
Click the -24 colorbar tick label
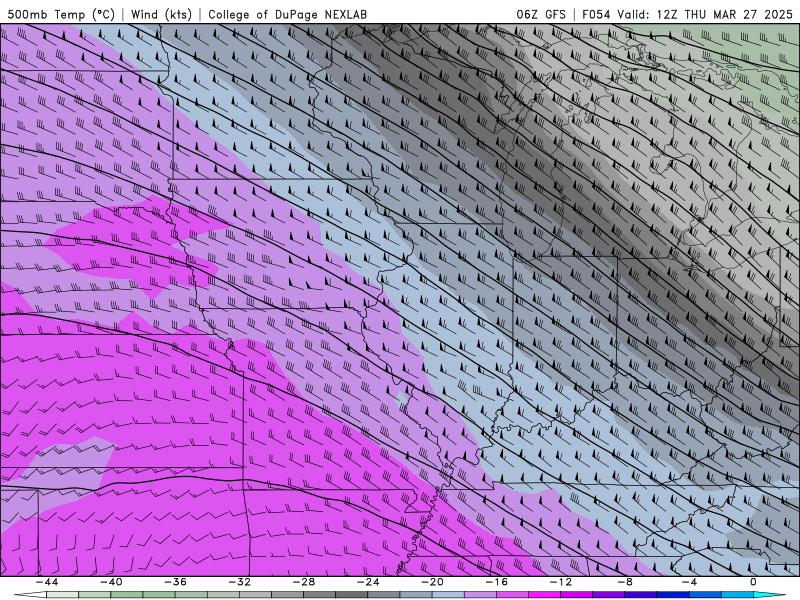368,582
